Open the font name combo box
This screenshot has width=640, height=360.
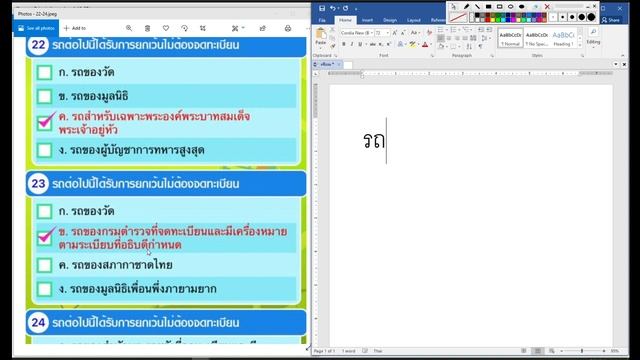click(357, 33)
